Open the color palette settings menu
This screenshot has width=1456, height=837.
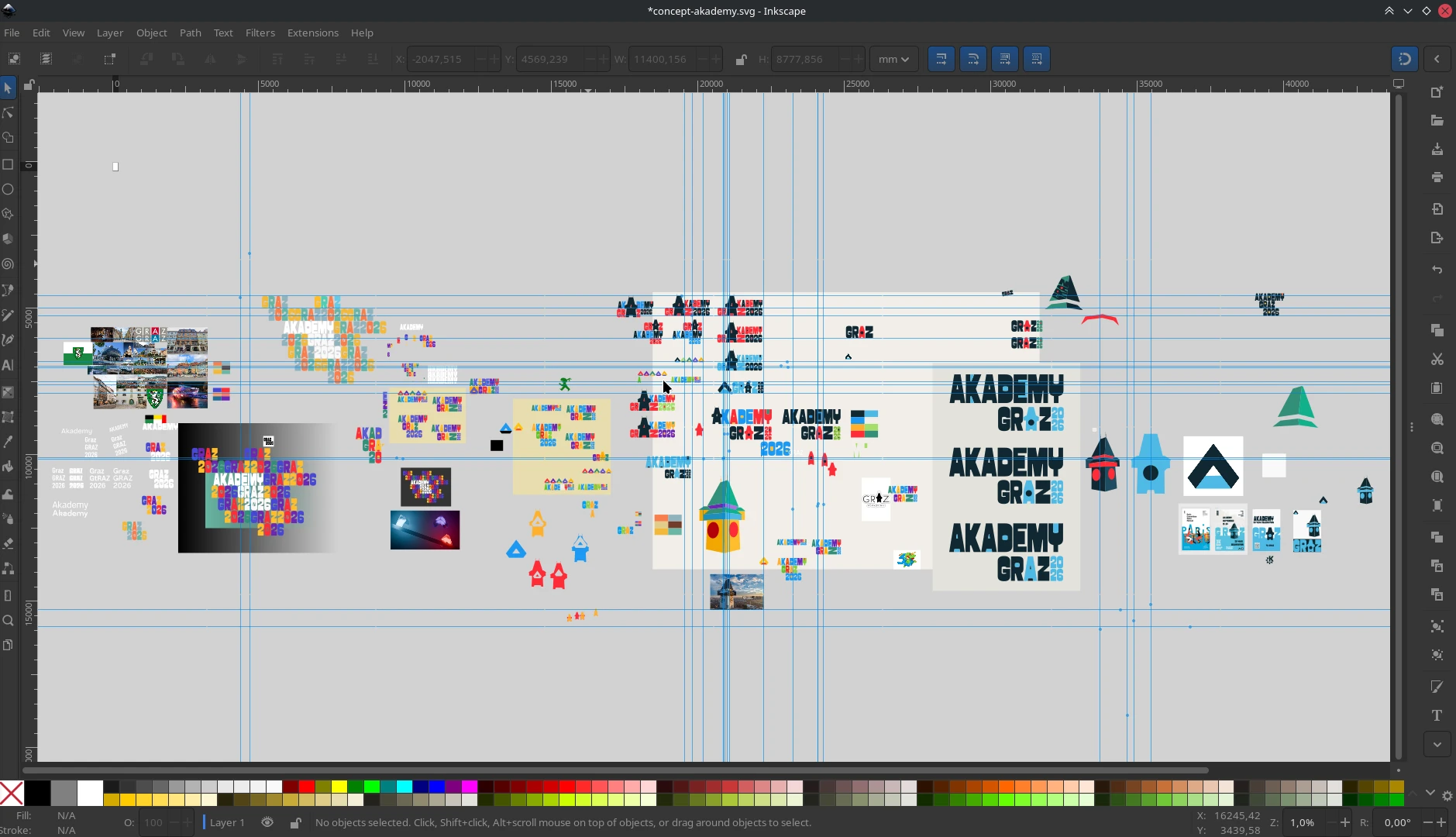click(x=1447, y=796)
